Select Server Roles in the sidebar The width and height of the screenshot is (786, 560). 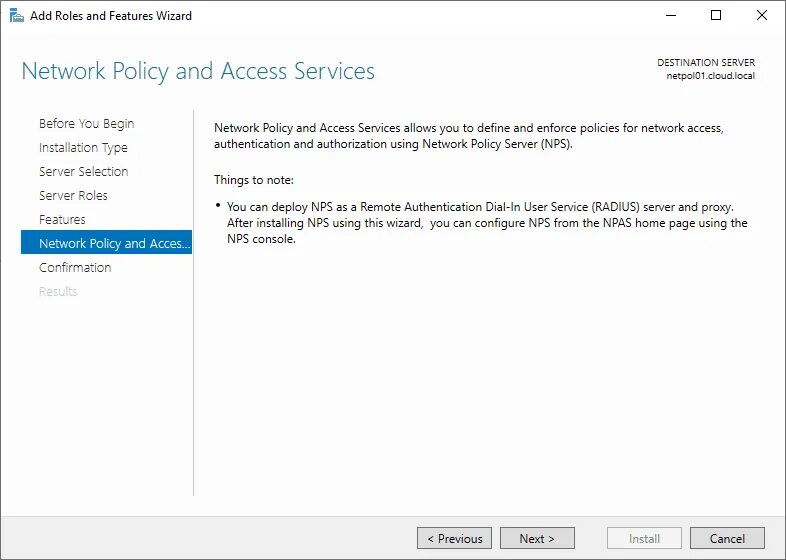point(73,196)
